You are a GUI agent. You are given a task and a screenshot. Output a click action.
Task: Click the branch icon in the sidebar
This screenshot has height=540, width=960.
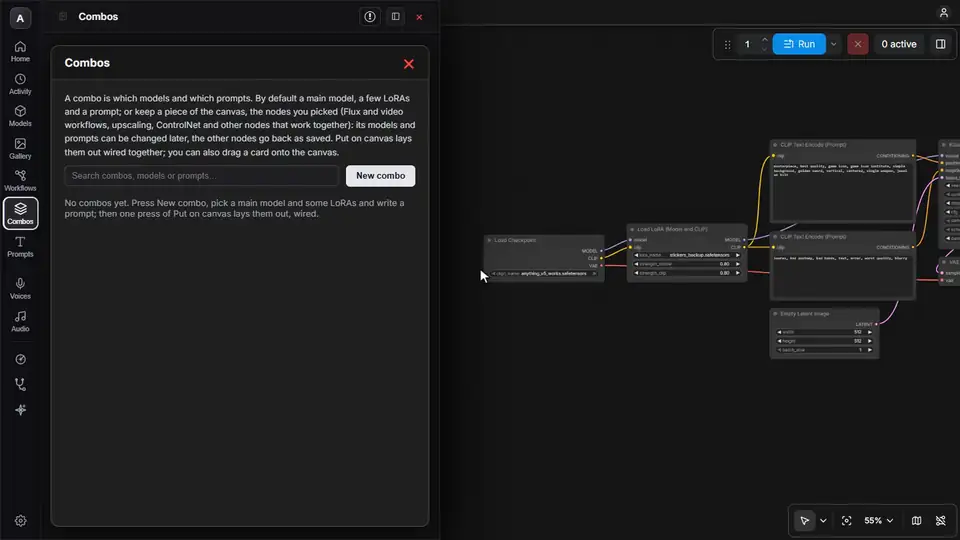coord(20,384)
